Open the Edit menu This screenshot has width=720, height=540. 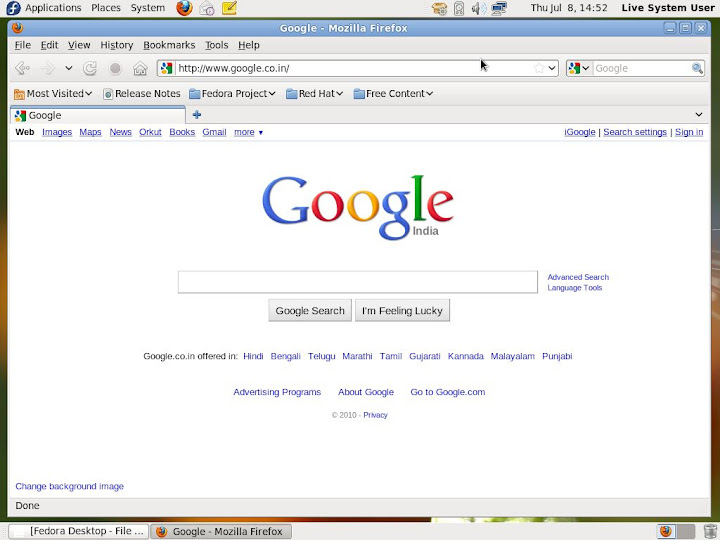point(49,45)
